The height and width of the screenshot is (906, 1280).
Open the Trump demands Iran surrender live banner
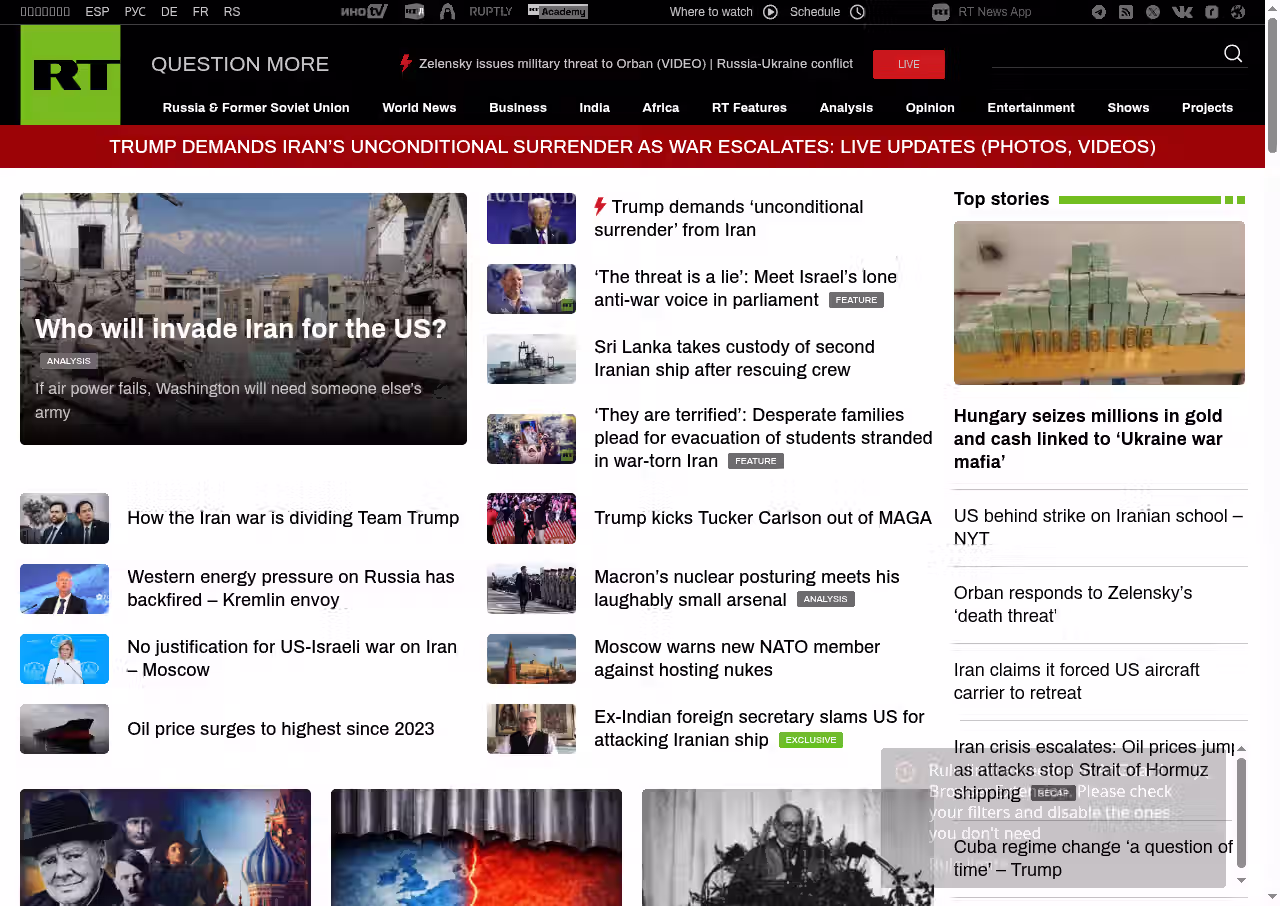[632, 147]
